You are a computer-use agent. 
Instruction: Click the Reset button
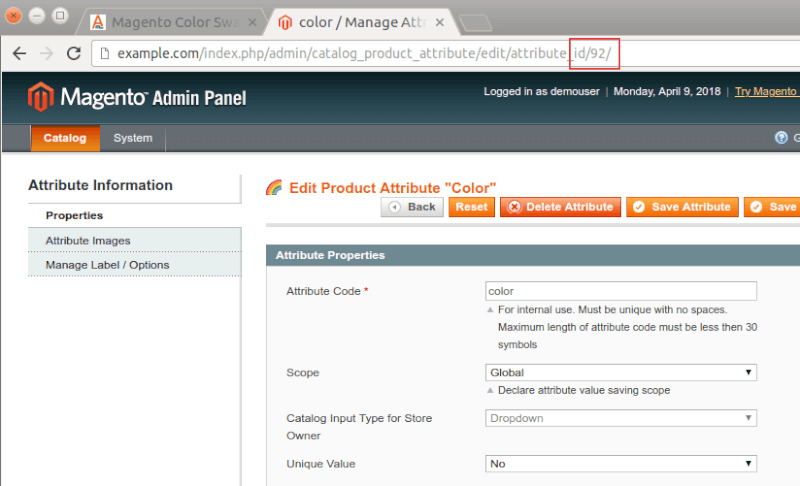[471, 207]
